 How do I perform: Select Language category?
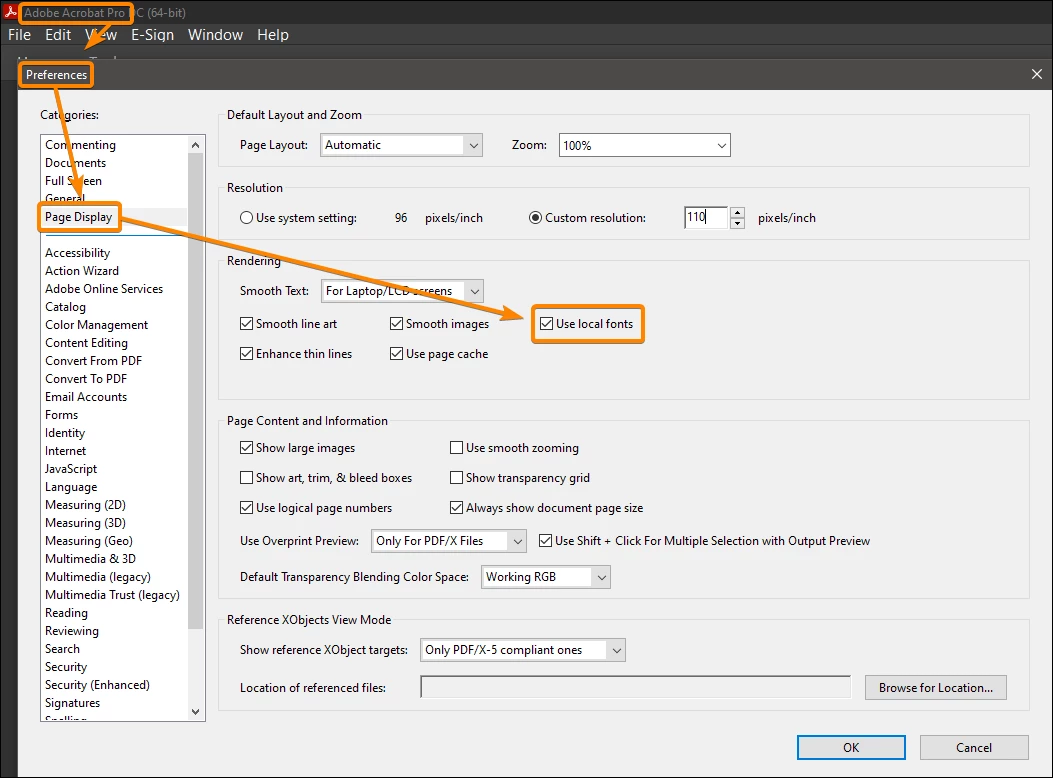71,487
